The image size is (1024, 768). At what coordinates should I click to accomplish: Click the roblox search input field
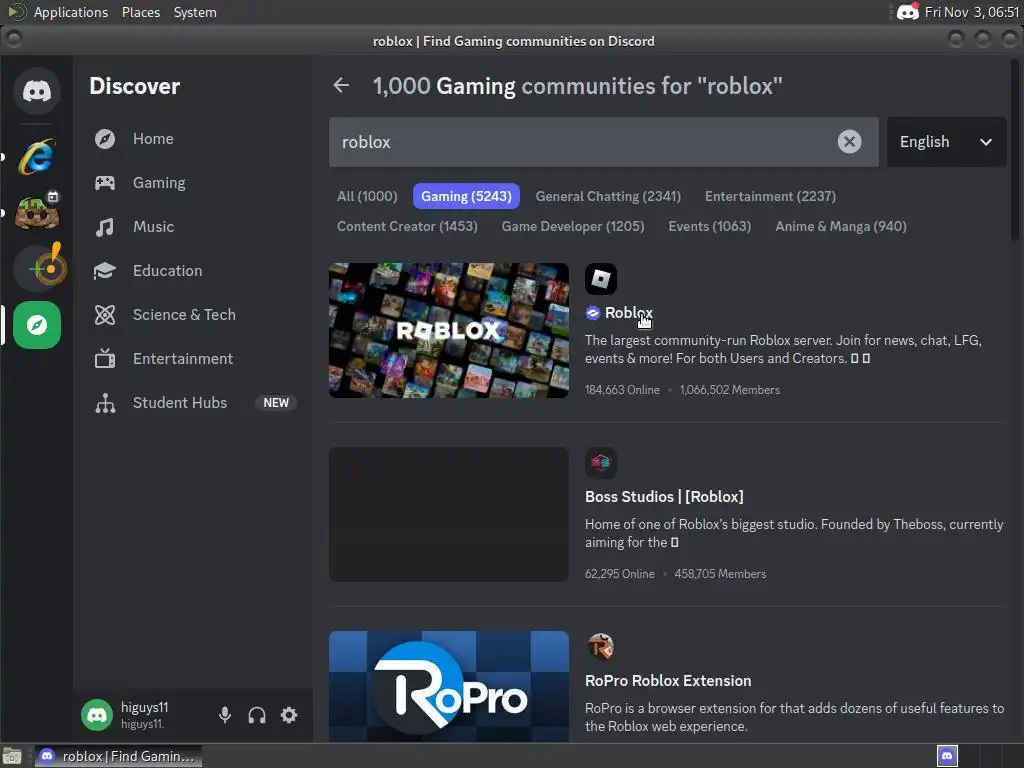[x=603, y=142]
